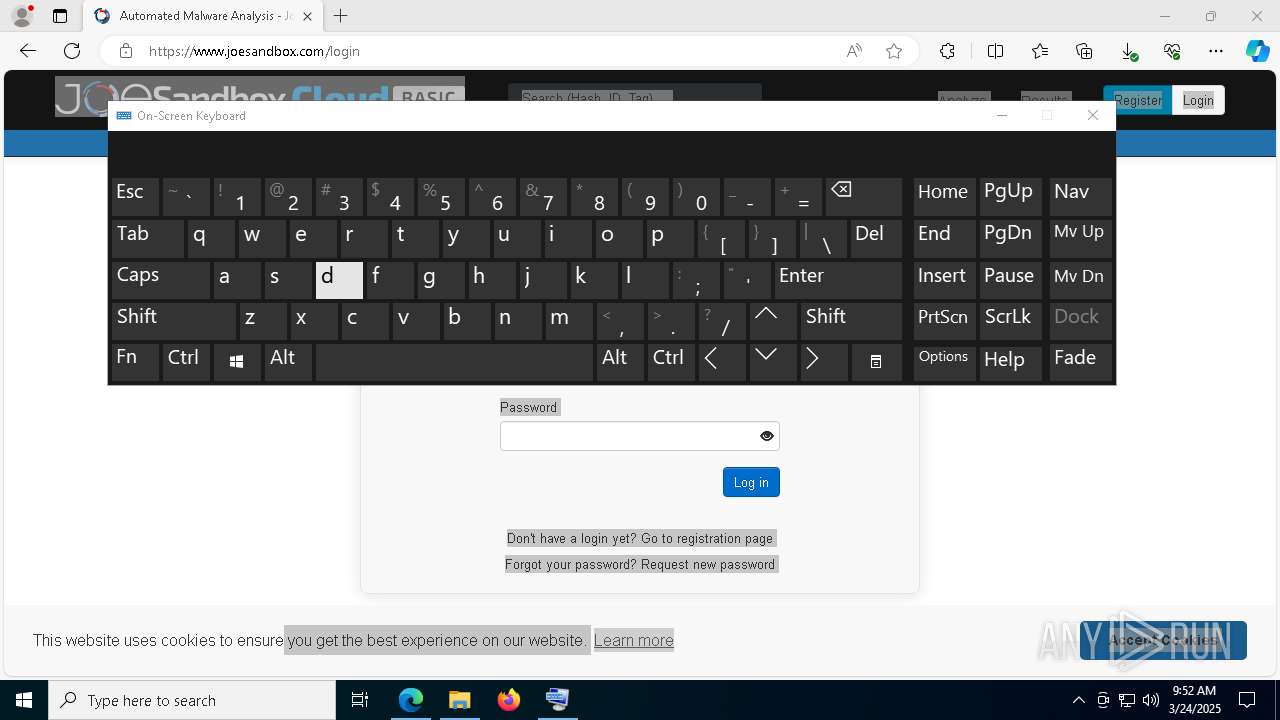Screen dimensions: 1280x720
Task: Toggle Split screen in Edge toolbar
Action: click(995, 51)
